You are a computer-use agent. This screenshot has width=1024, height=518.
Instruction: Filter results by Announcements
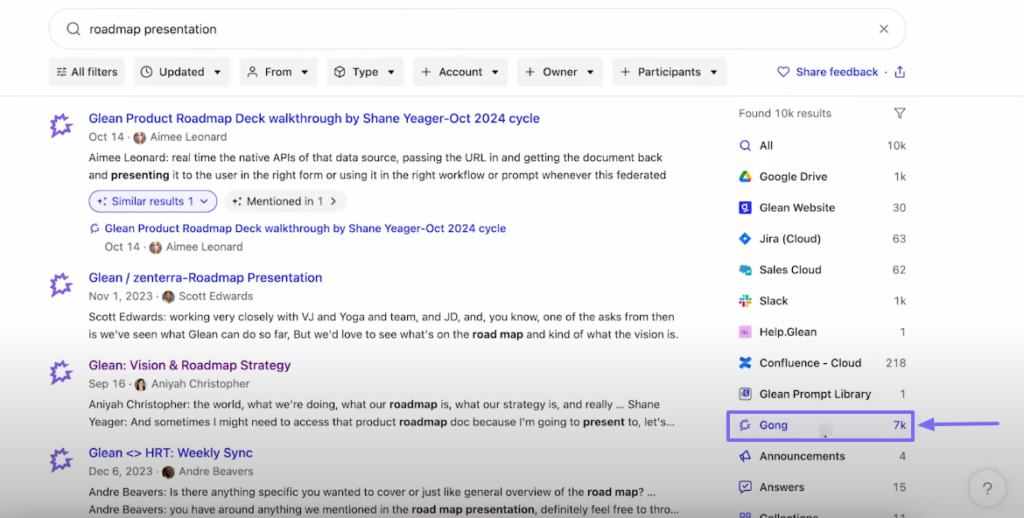[x=822, y=456]
